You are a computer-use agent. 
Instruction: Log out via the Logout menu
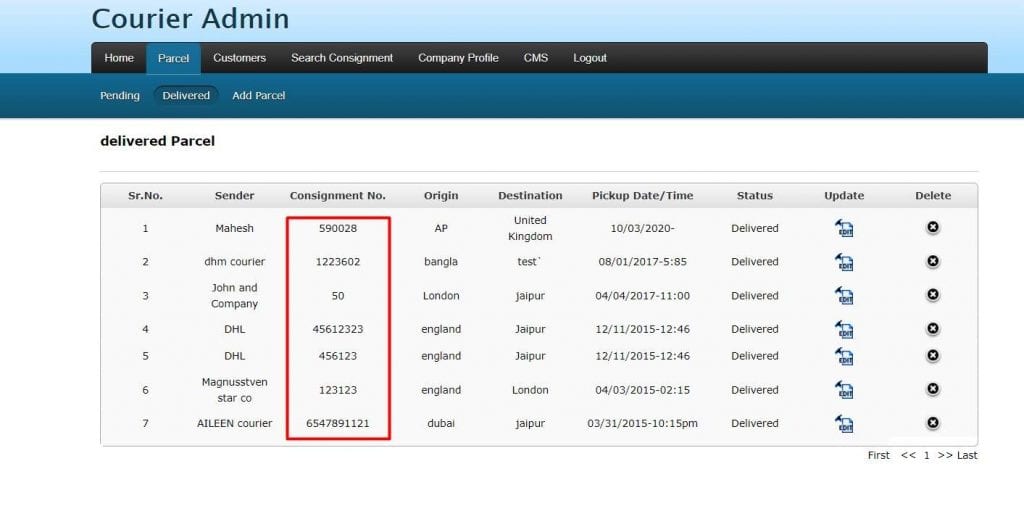click(x=590, y=58)
